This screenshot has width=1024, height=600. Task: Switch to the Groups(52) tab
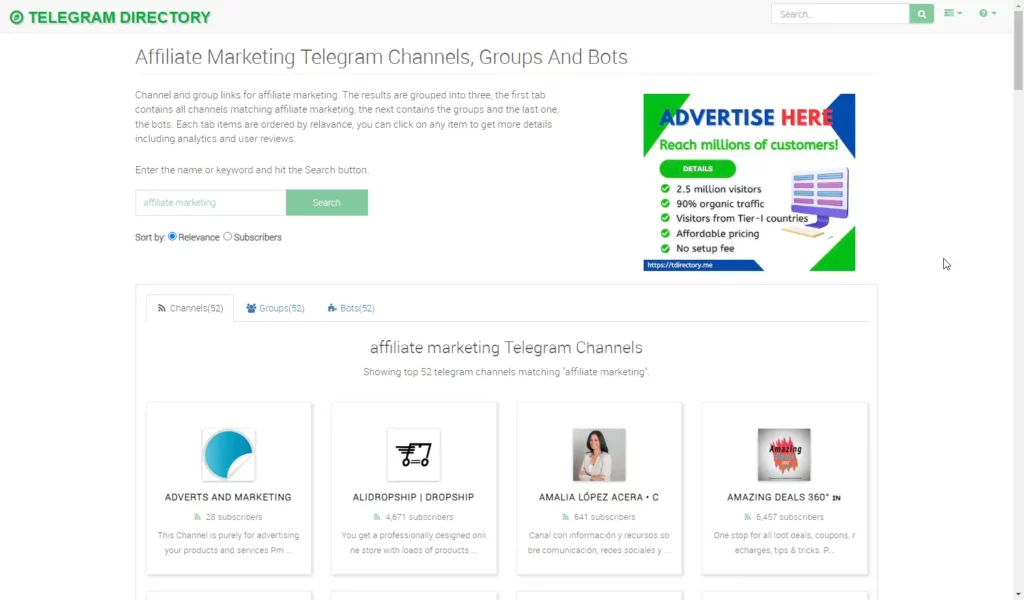(275, 308)
